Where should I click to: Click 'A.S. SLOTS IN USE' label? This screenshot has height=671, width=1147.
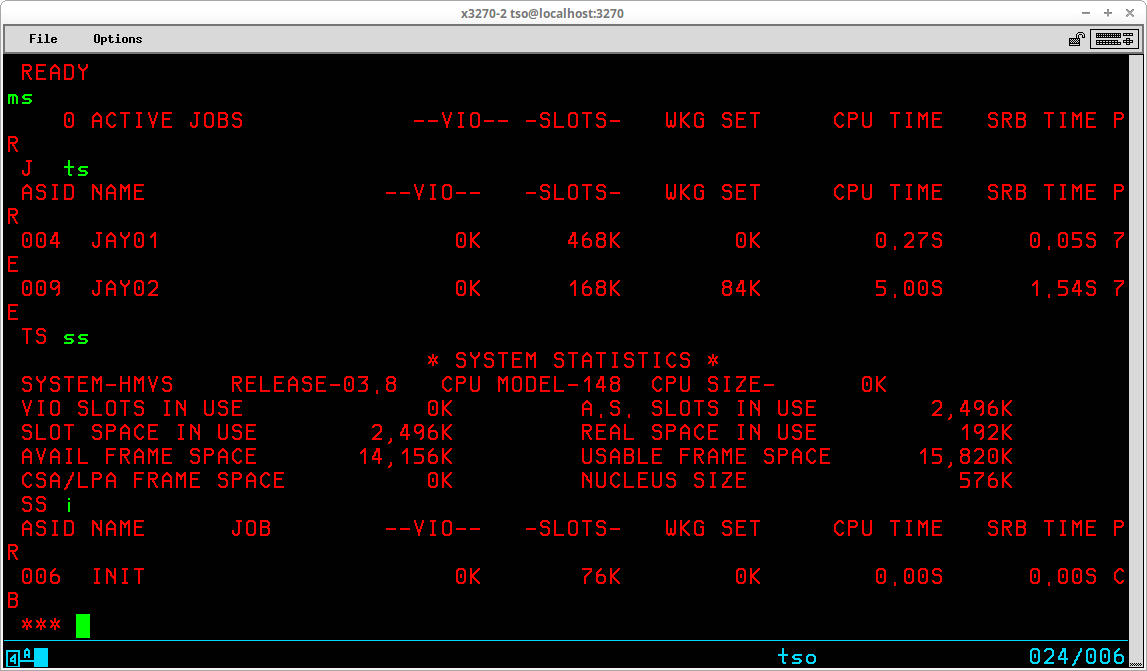(699, 408)
